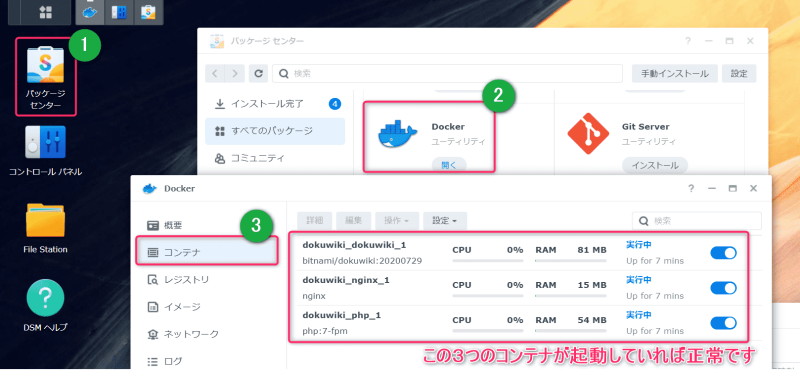Select the Docker whale icon in taskbar
This screenshot has width=800, height=376.
pos(90,13)
